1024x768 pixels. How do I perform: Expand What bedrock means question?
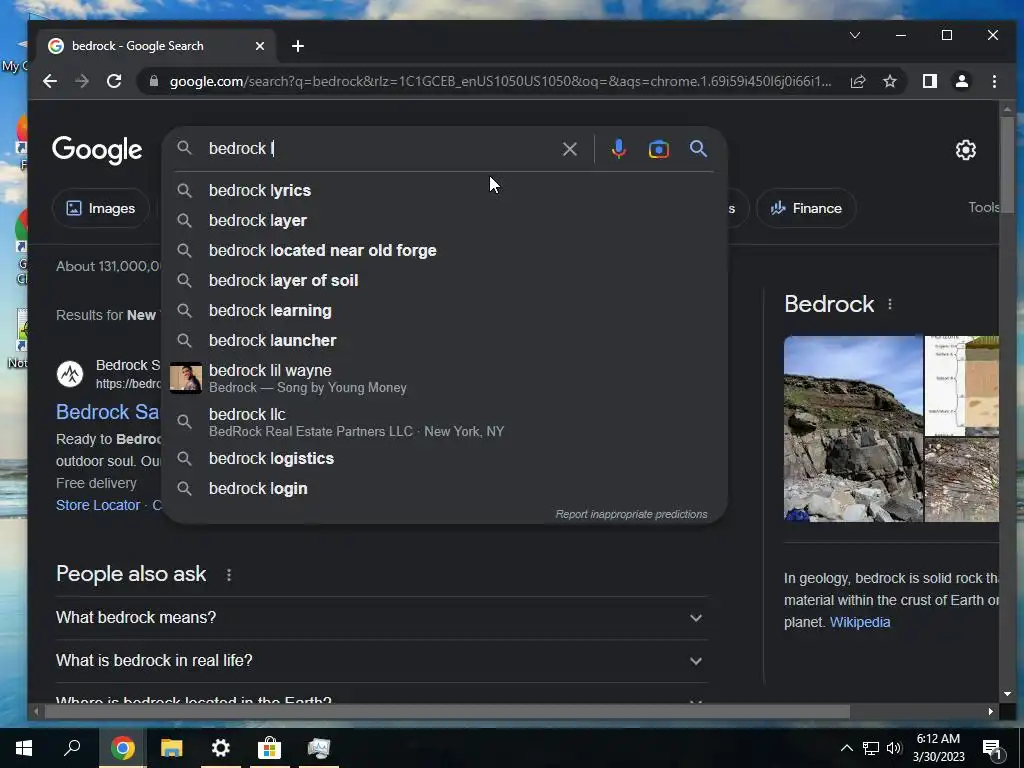pyautogui.click(x=381, y=618)
